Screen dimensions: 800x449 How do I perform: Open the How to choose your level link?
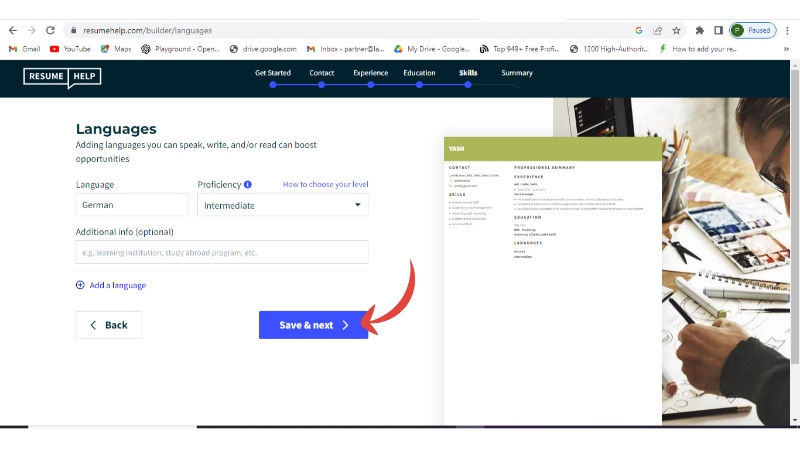pyautogui.click(x=325, y=184)
